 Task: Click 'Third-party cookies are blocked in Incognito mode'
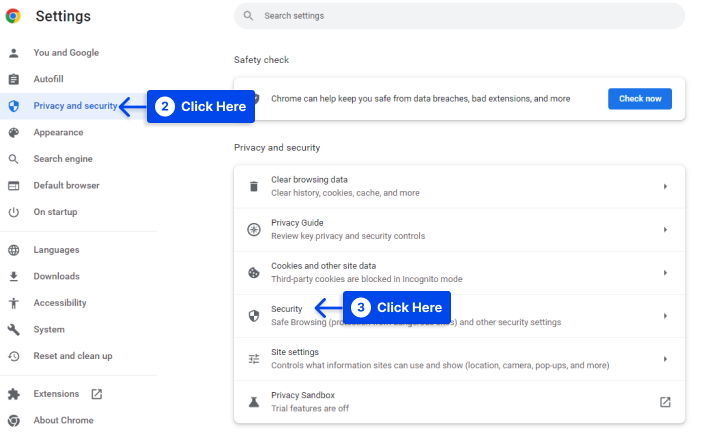click(x=367, y=279)
